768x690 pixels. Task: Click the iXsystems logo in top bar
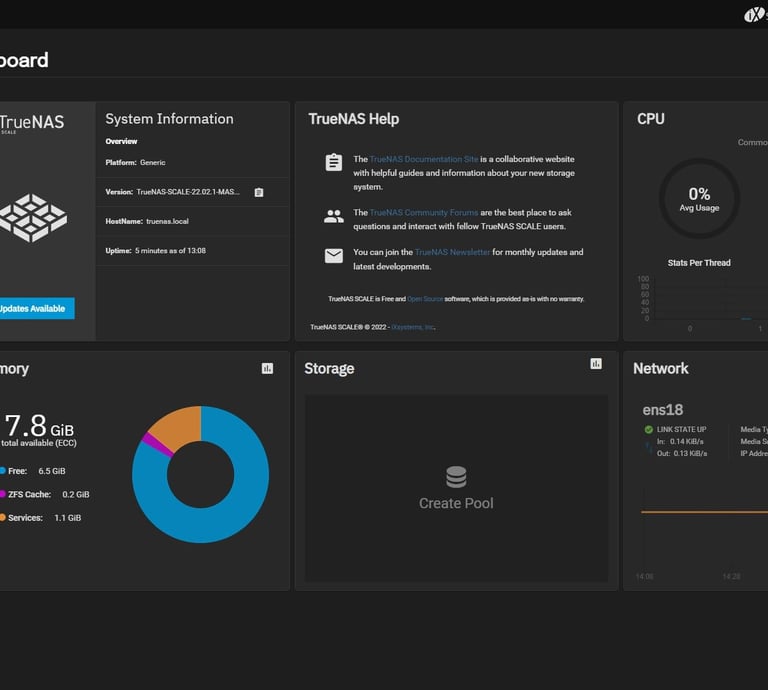coord(755,15)
